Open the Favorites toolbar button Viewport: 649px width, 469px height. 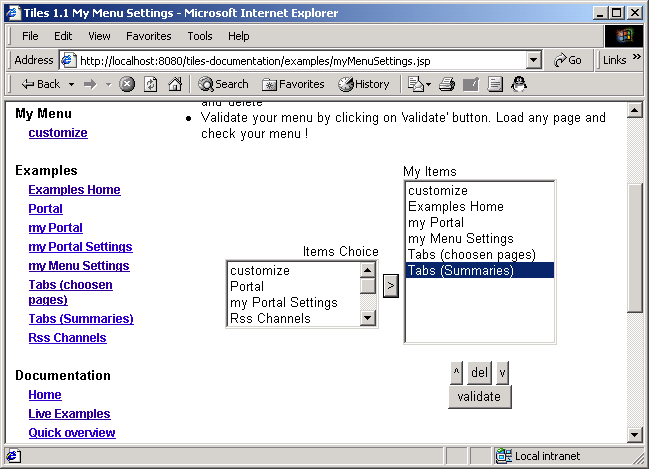(293, 84)
